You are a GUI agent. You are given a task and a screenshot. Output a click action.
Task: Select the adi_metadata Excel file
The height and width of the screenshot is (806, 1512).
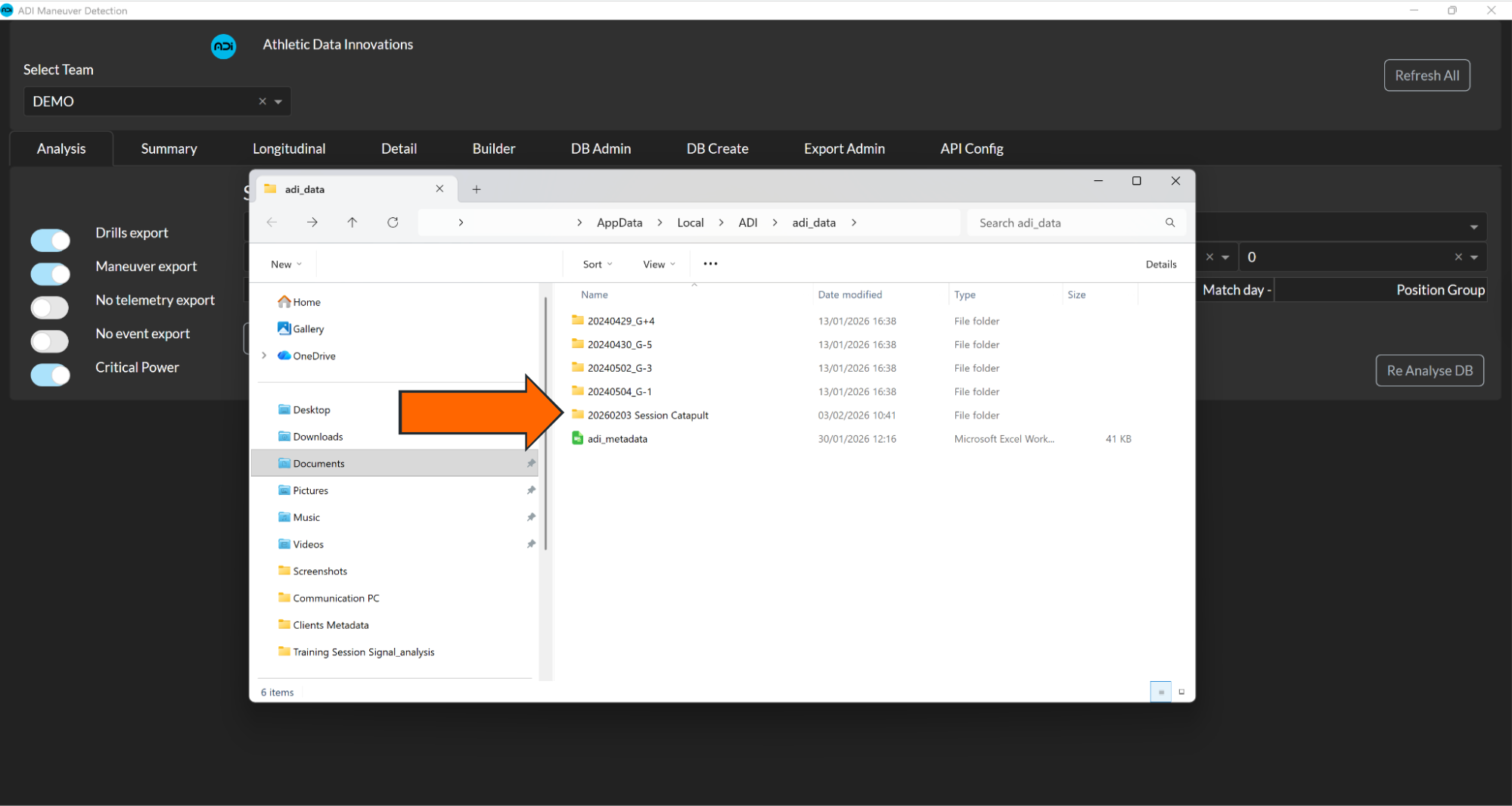(610, 438)
